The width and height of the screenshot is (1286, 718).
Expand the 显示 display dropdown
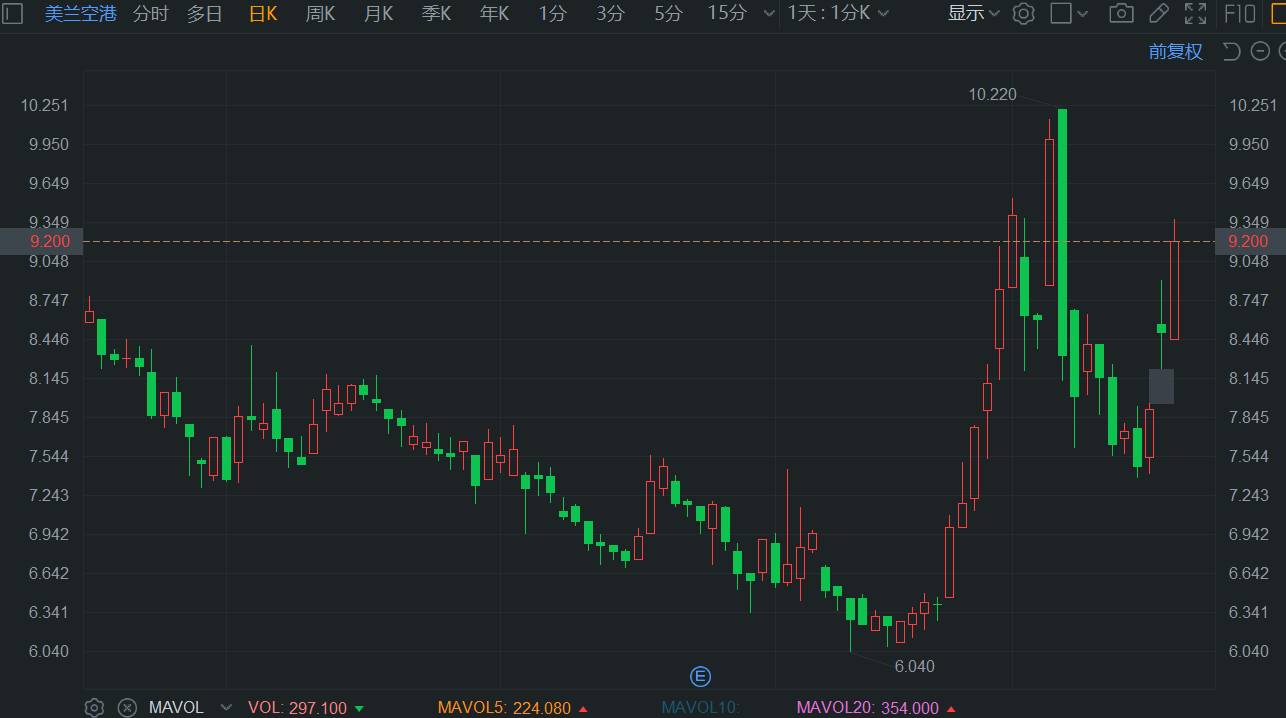point(974,13)
